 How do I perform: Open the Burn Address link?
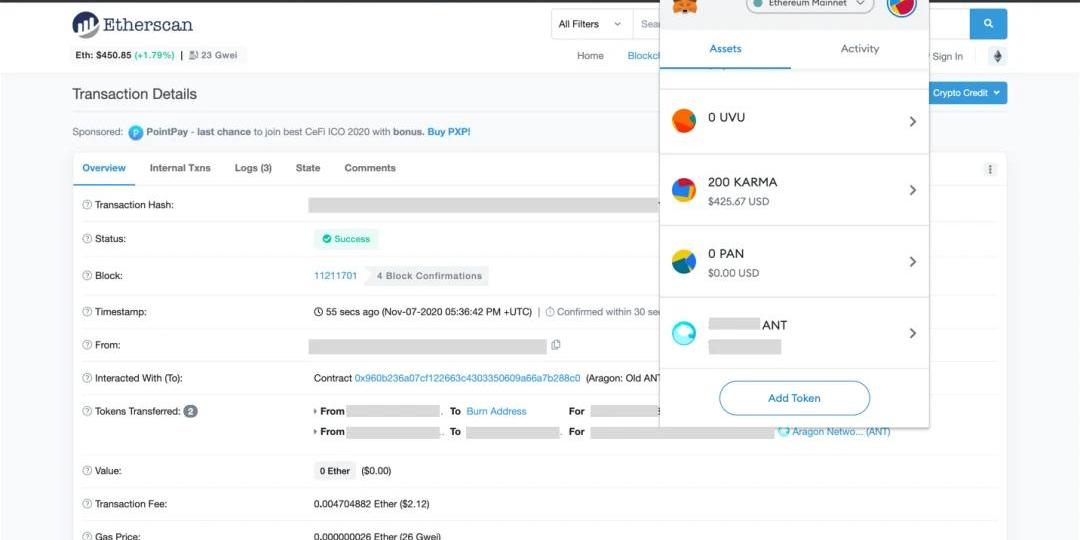point(496,411)
